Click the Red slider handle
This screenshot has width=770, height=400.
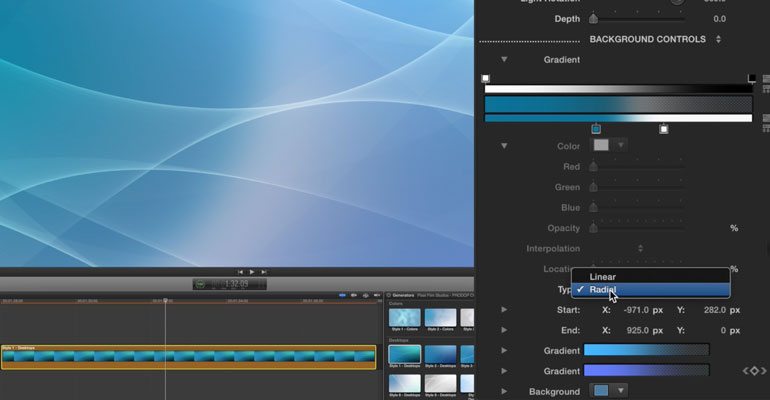point(594,166)
